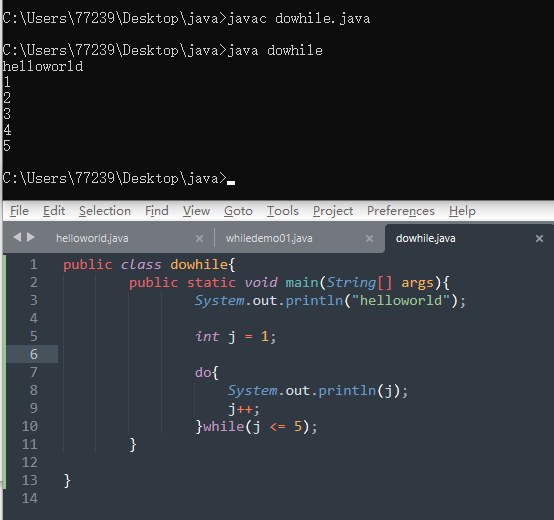554x520 pixels.
Task: Click the terminal prompt cursor line
Action: [119, 178]
